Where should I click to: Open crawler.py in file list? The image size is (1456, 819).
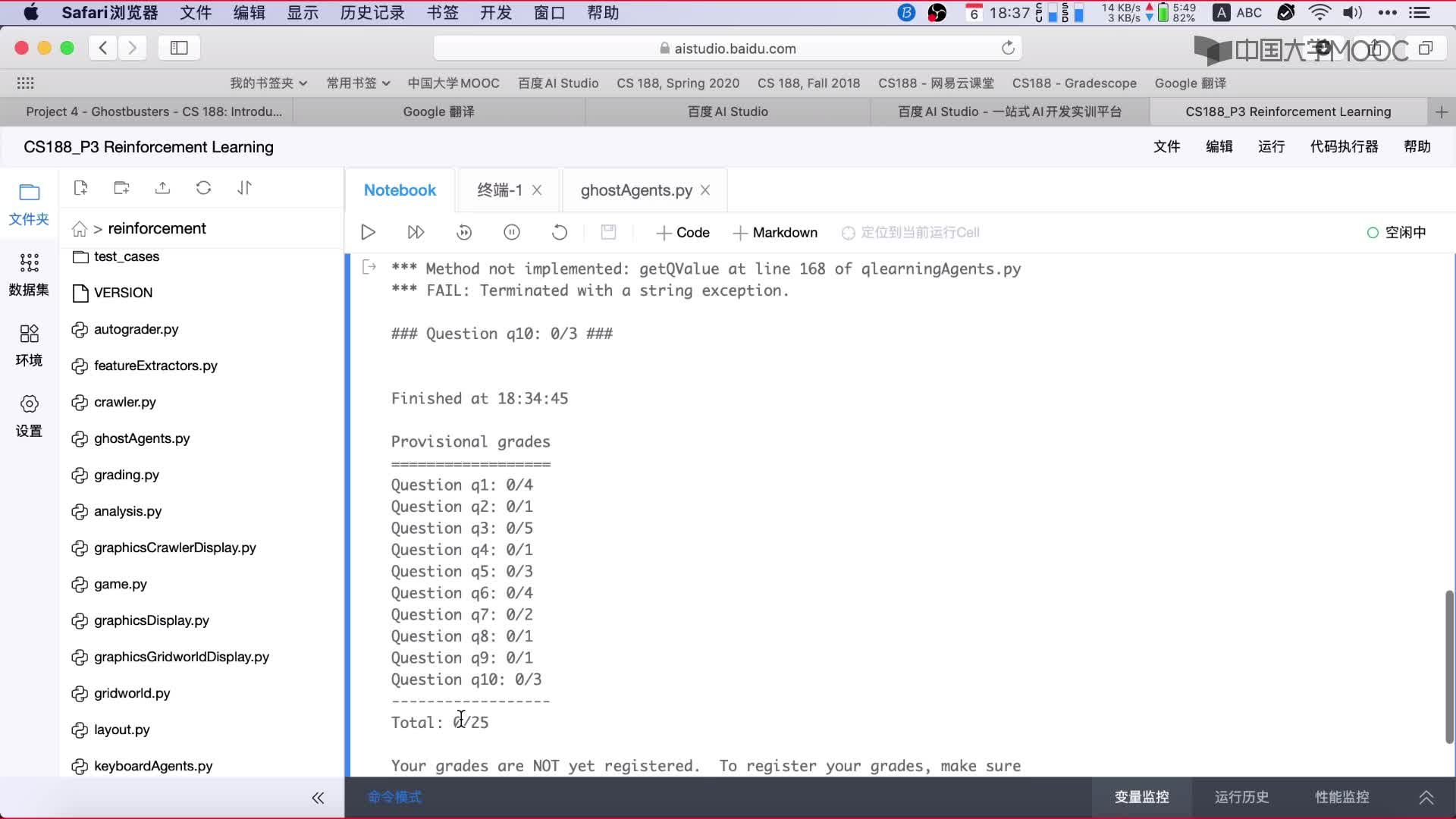click(x=114, y=402)
